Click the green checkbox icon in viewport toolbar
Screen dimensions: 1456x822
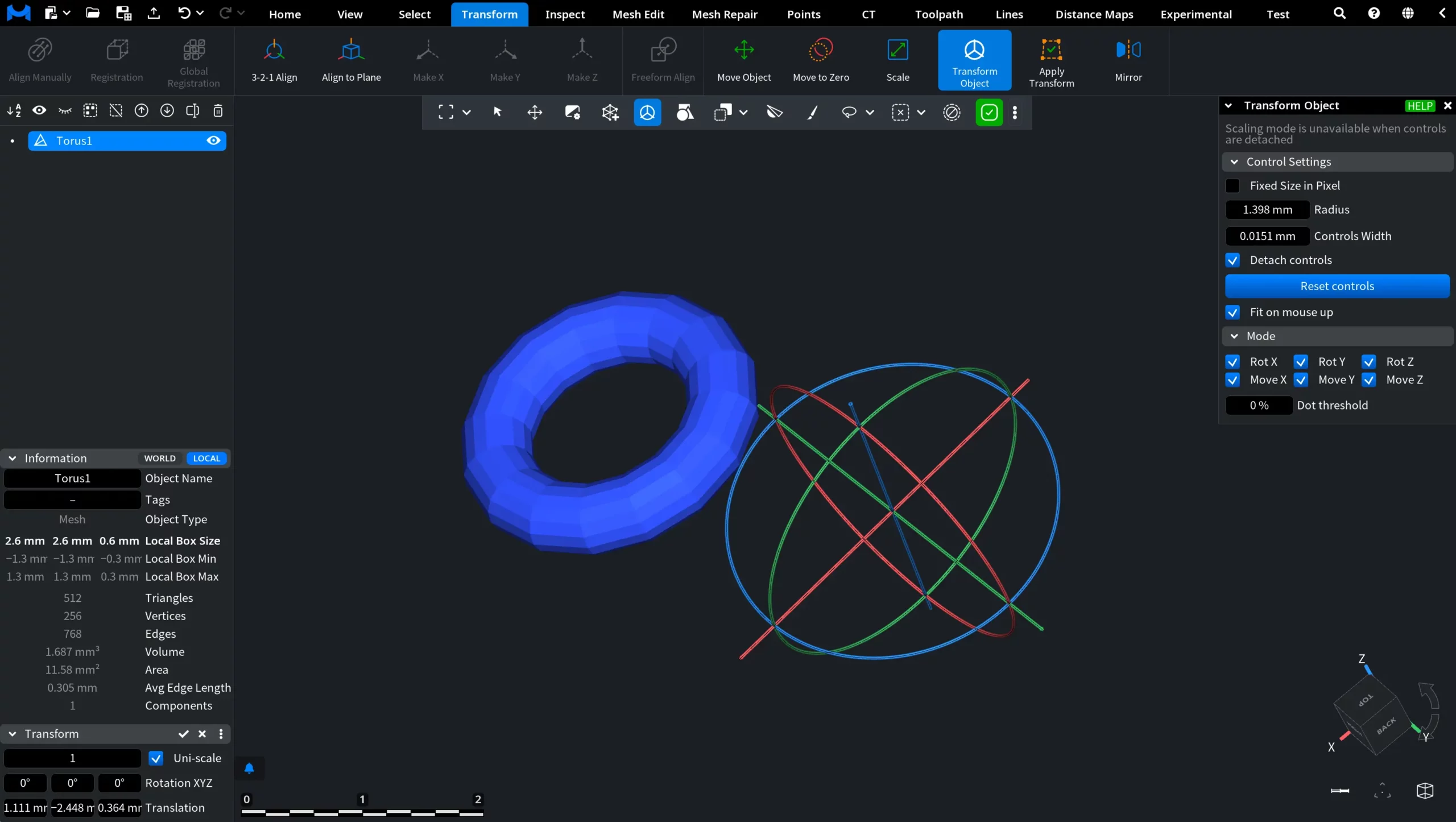pyautogui.click(x=989, y=112)
